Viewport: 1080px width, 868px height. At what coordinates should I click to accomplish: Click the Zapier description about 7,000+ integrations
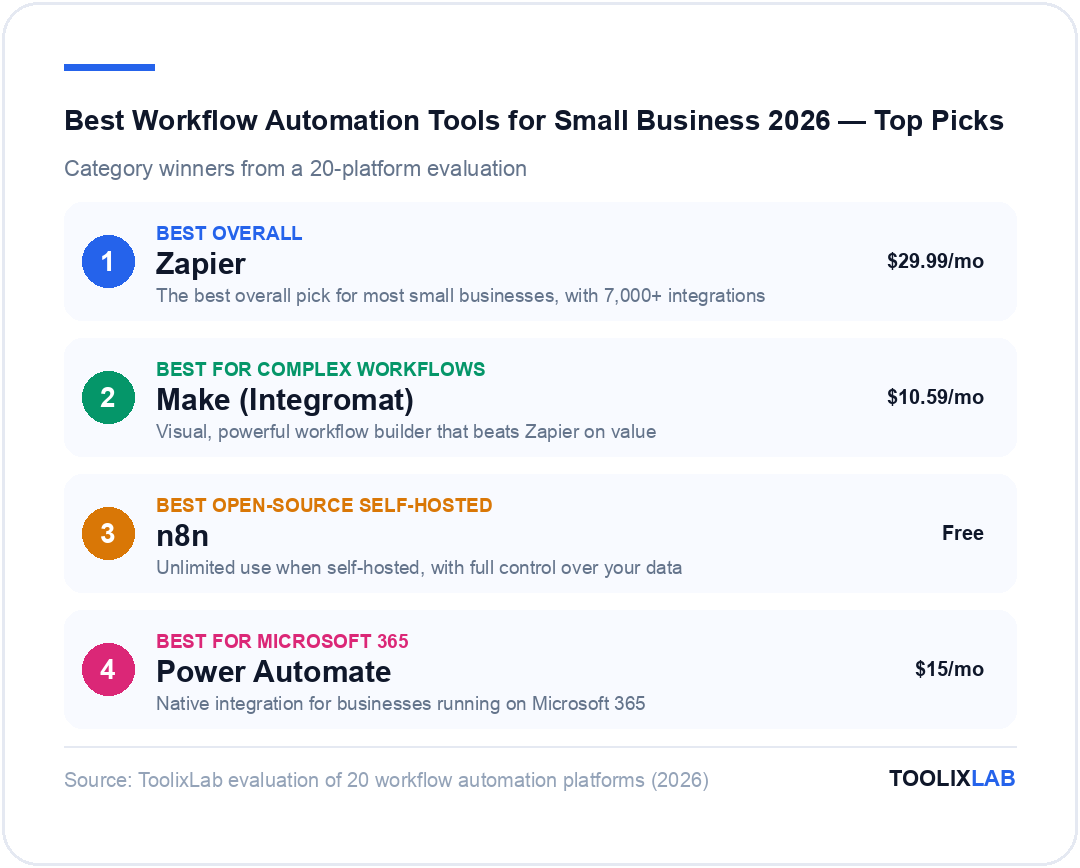(x=461, y=296)
